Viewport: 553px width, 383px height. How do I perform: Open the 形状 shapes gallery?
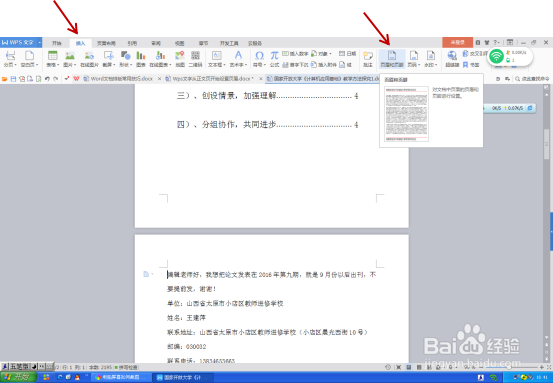(126, 59)
